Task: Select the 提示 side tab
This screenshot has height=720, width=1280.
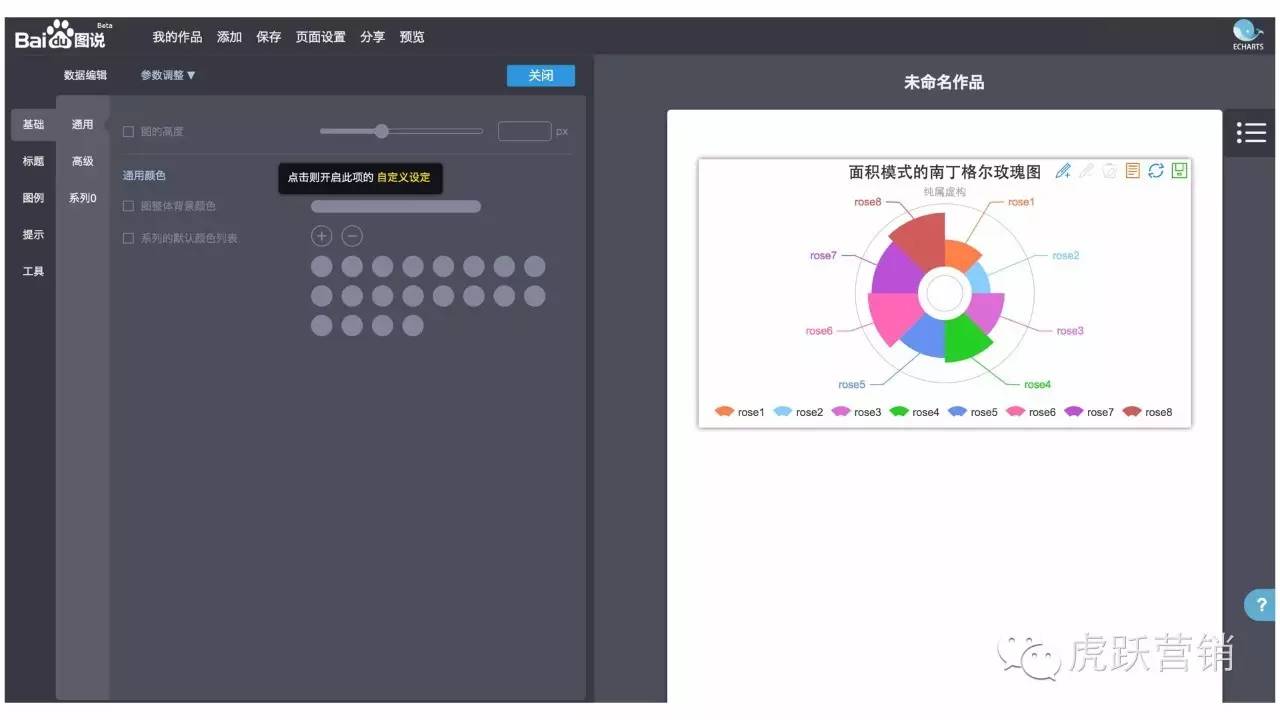Action: coord(33,235)
